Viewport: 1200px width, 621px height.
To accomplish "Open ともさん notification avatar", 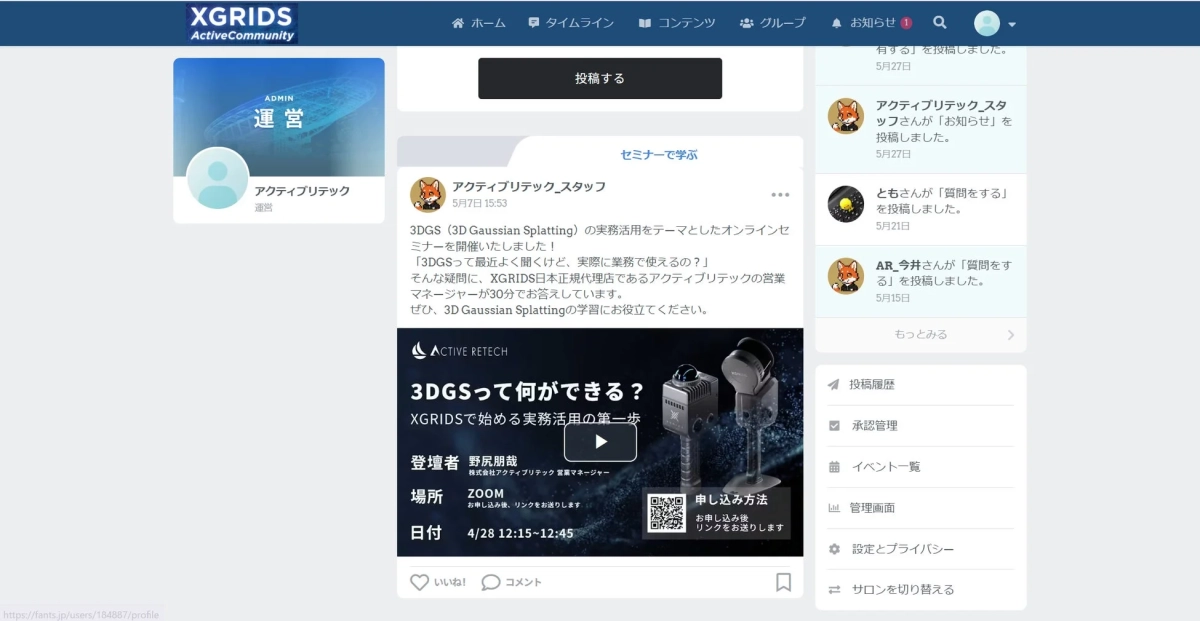I will (x=846, y=204).
